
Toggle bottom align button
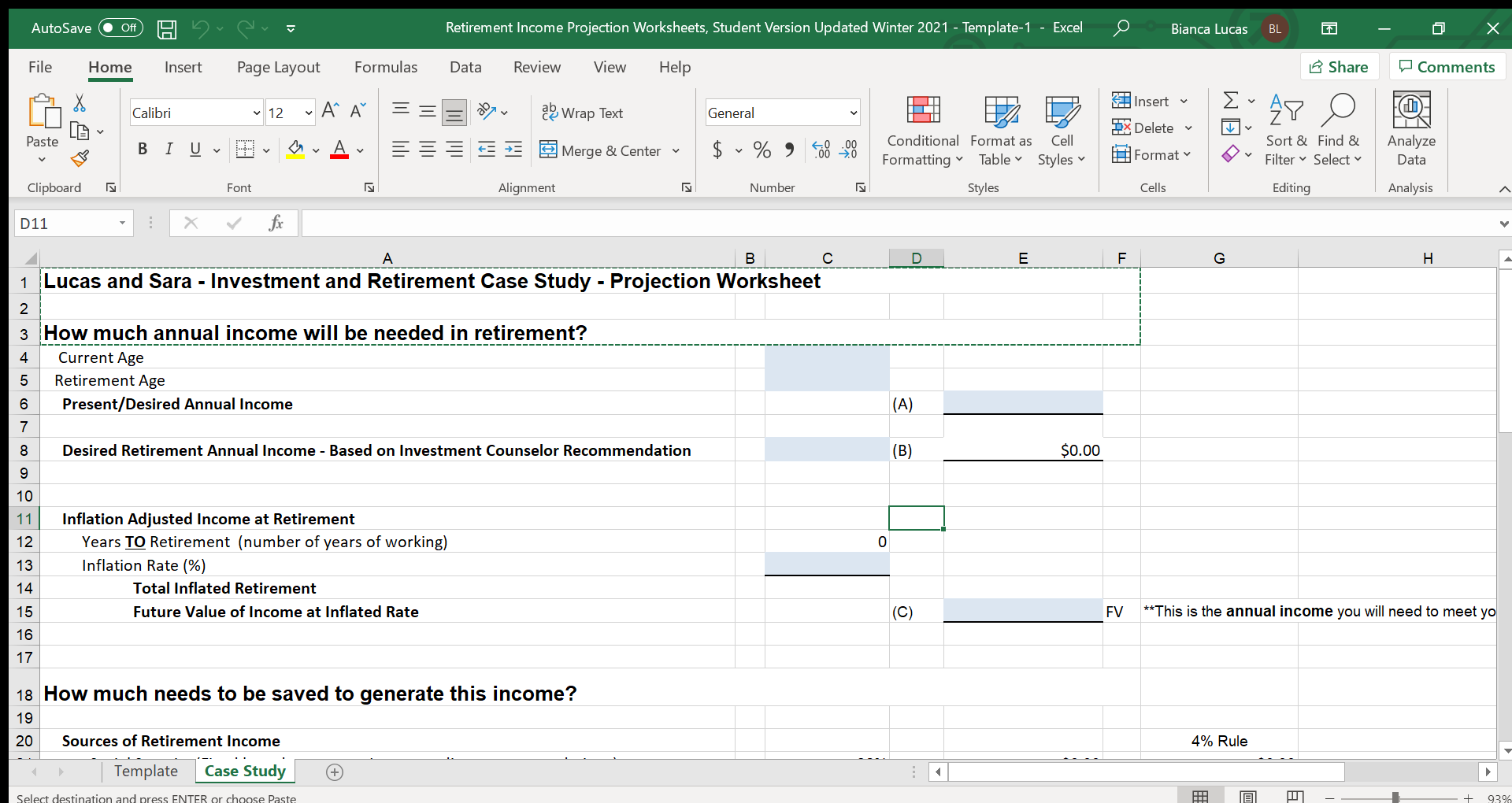(454, 113)
